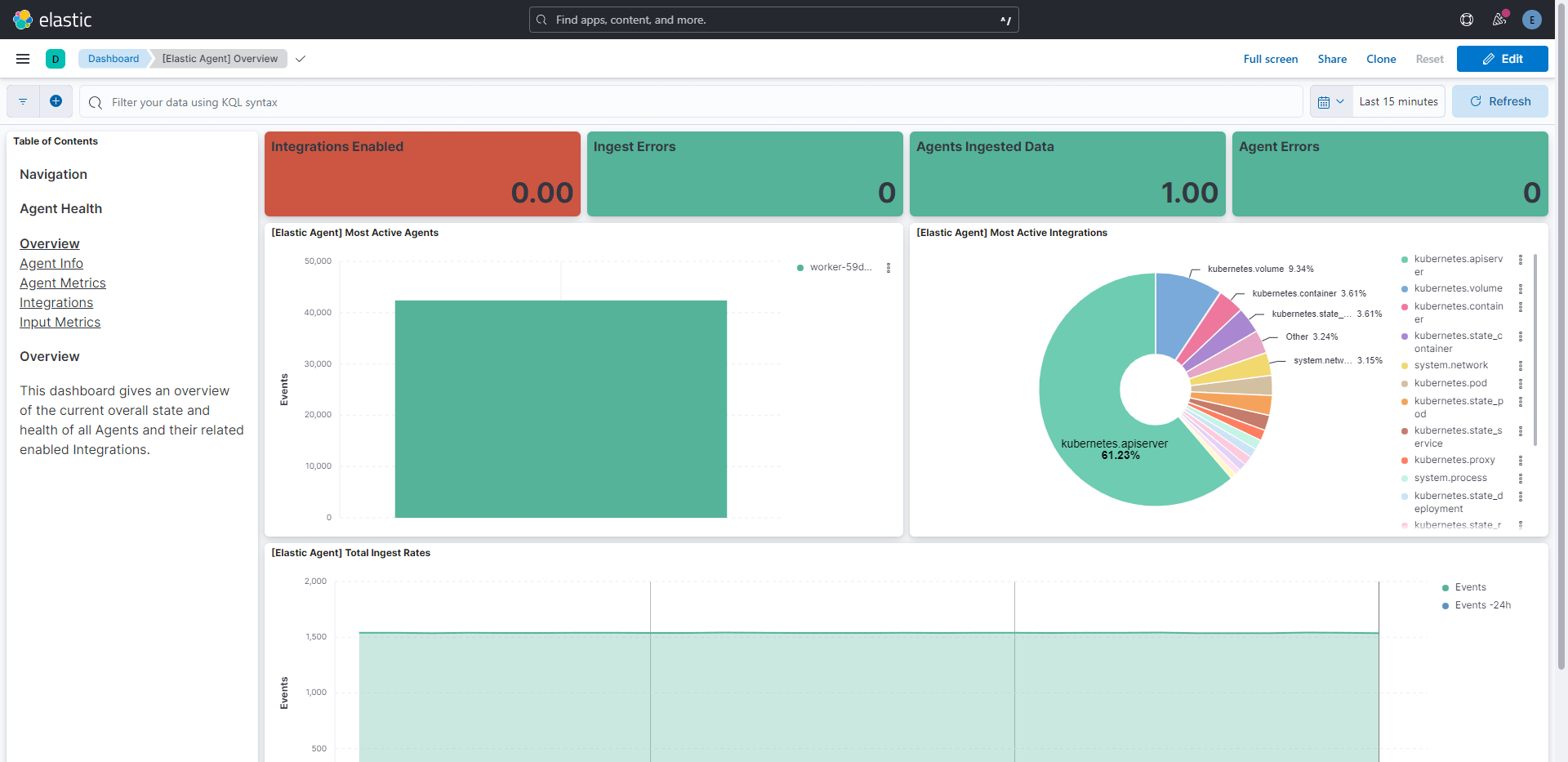This screenshot has height=762, width=1568.
Task: Click the system.process legend label
Action: 1450,479
